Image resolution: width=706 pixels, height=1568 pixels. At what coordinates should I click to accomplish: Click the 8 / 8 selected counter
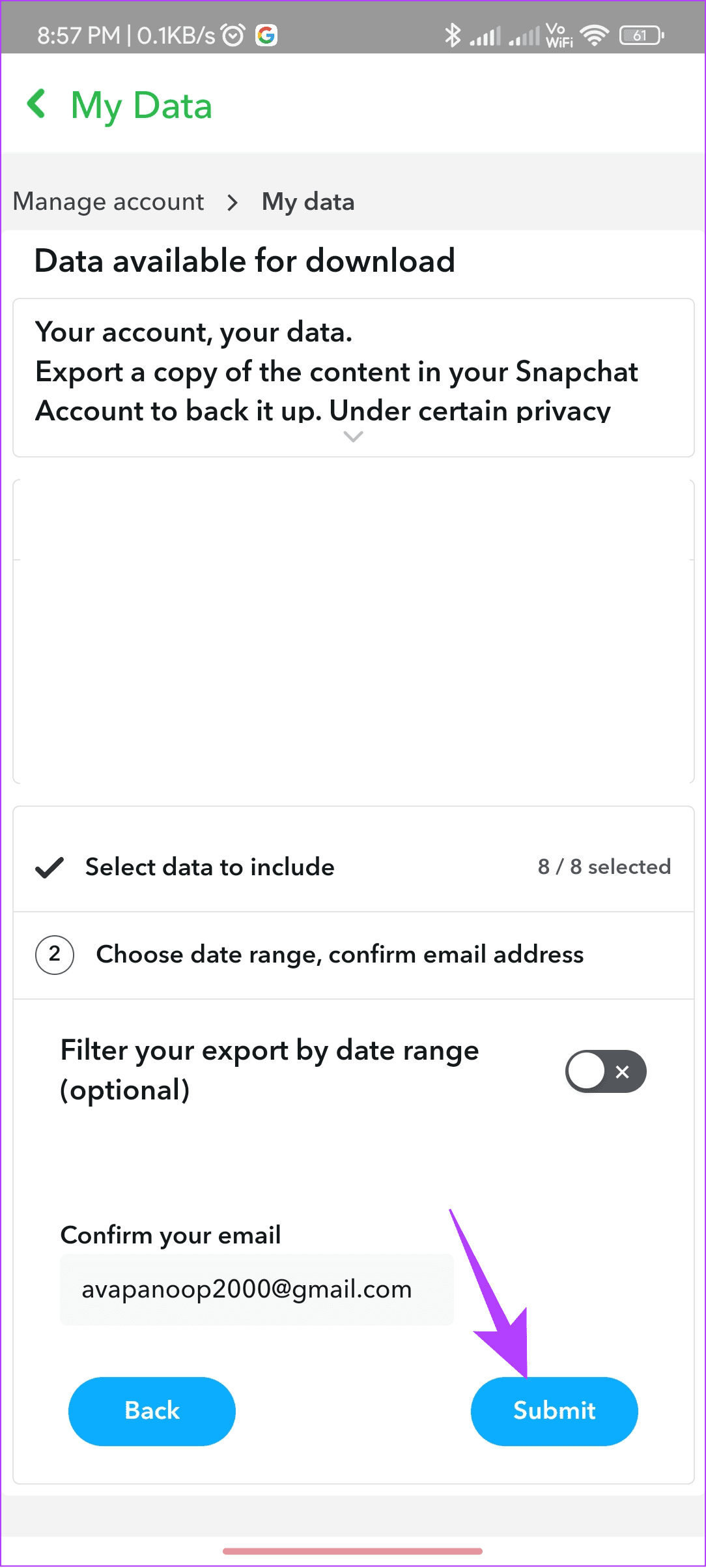pyautogui.click(x=603, y=867)
